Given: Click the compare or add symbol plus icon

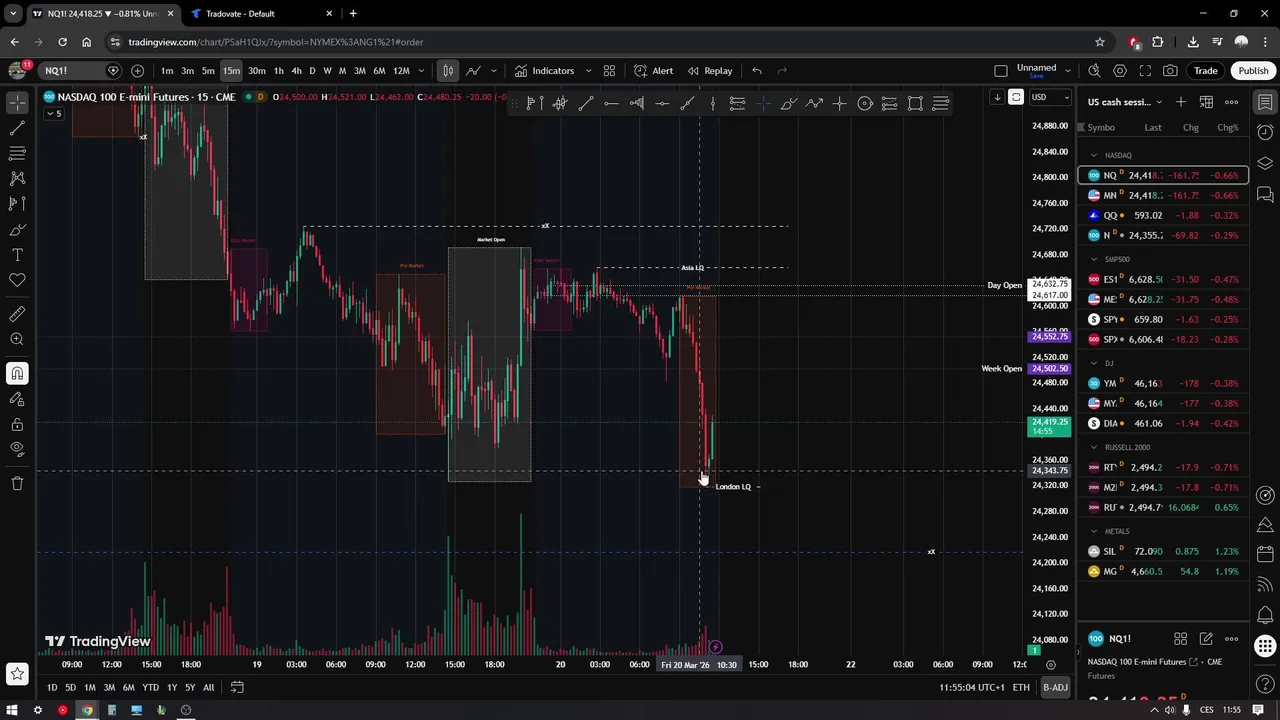Looking at the screenshot, I should point(137,71).
